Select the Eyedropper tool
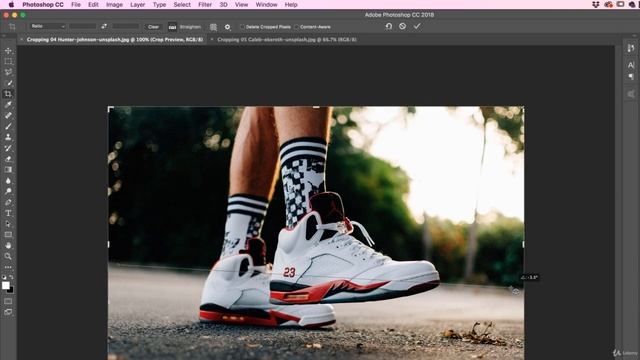Screen dimensions: 640x360 (8, 104)
